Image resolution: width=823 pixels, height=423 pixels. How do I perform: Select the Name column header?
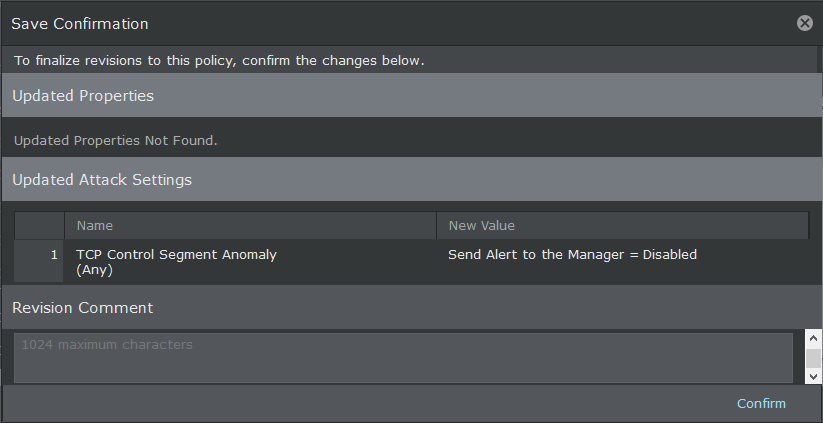pos(250,226)
